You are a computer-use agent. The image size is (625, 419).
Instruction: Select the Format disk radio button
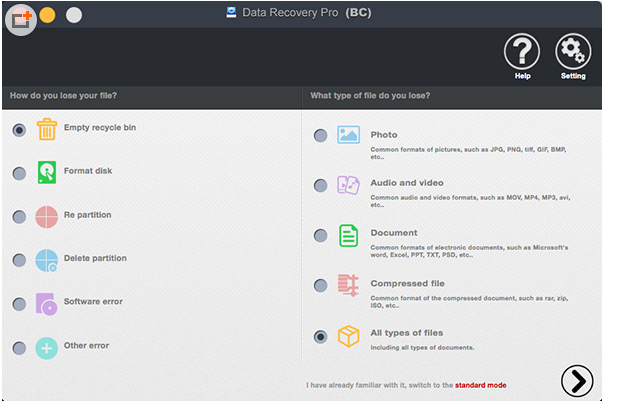[19, 173]
